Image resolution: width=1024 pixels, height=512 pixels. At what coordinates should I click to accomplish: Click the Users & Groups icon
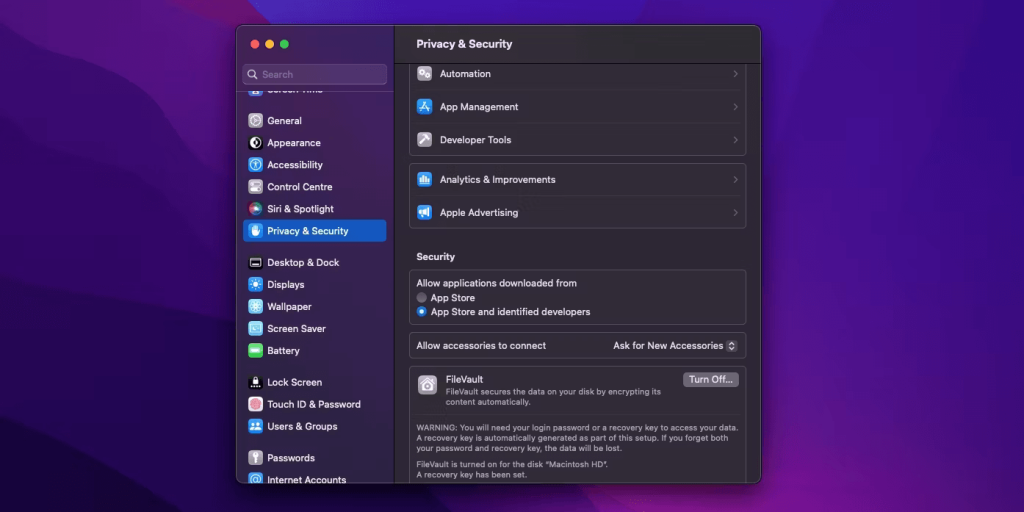tap(255, 426)
